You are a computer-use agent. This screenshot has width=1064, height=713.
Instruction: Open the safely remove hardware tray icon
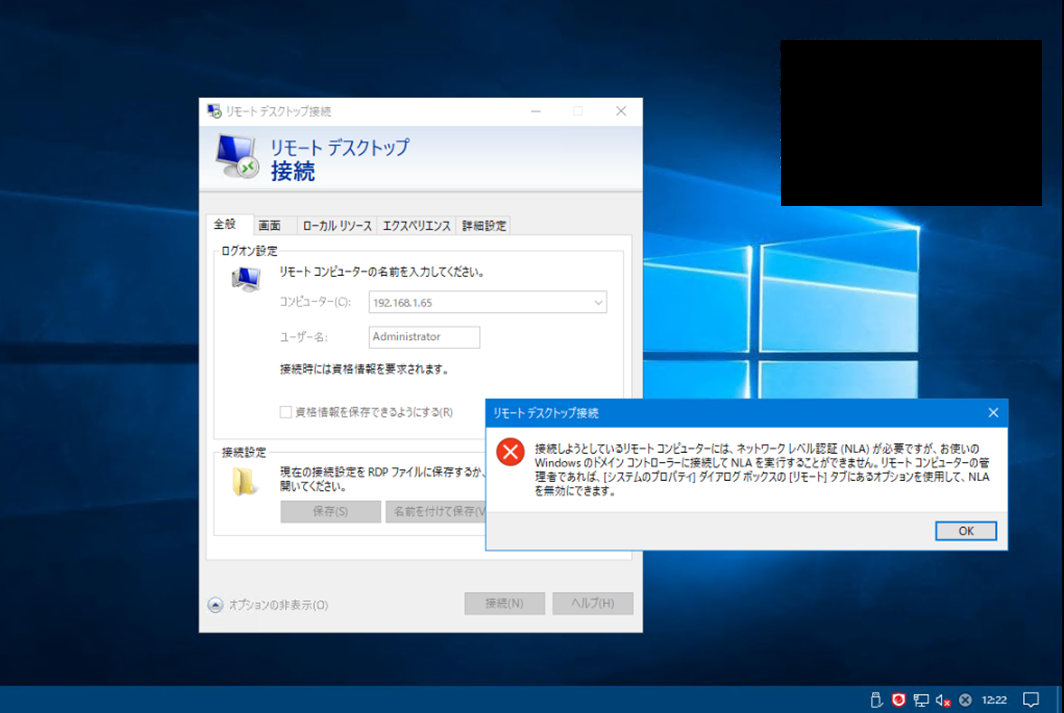click(x=875, y=699)
